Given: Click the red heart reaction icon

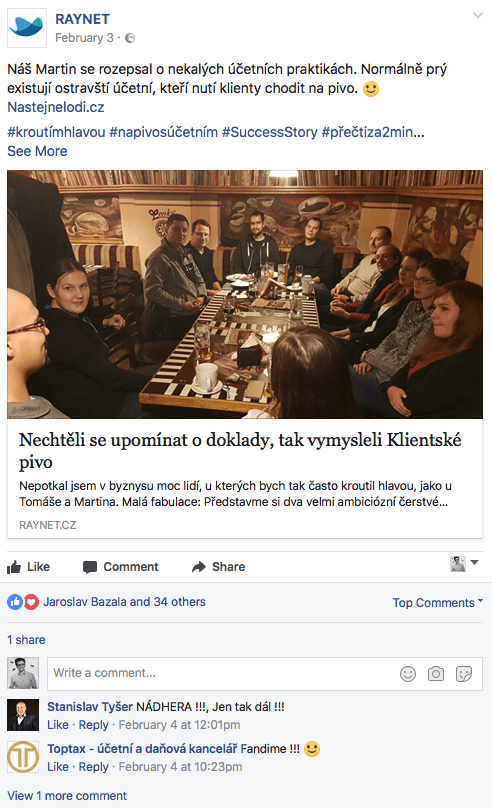Looking at the screenshot, I should pos(31,602).
